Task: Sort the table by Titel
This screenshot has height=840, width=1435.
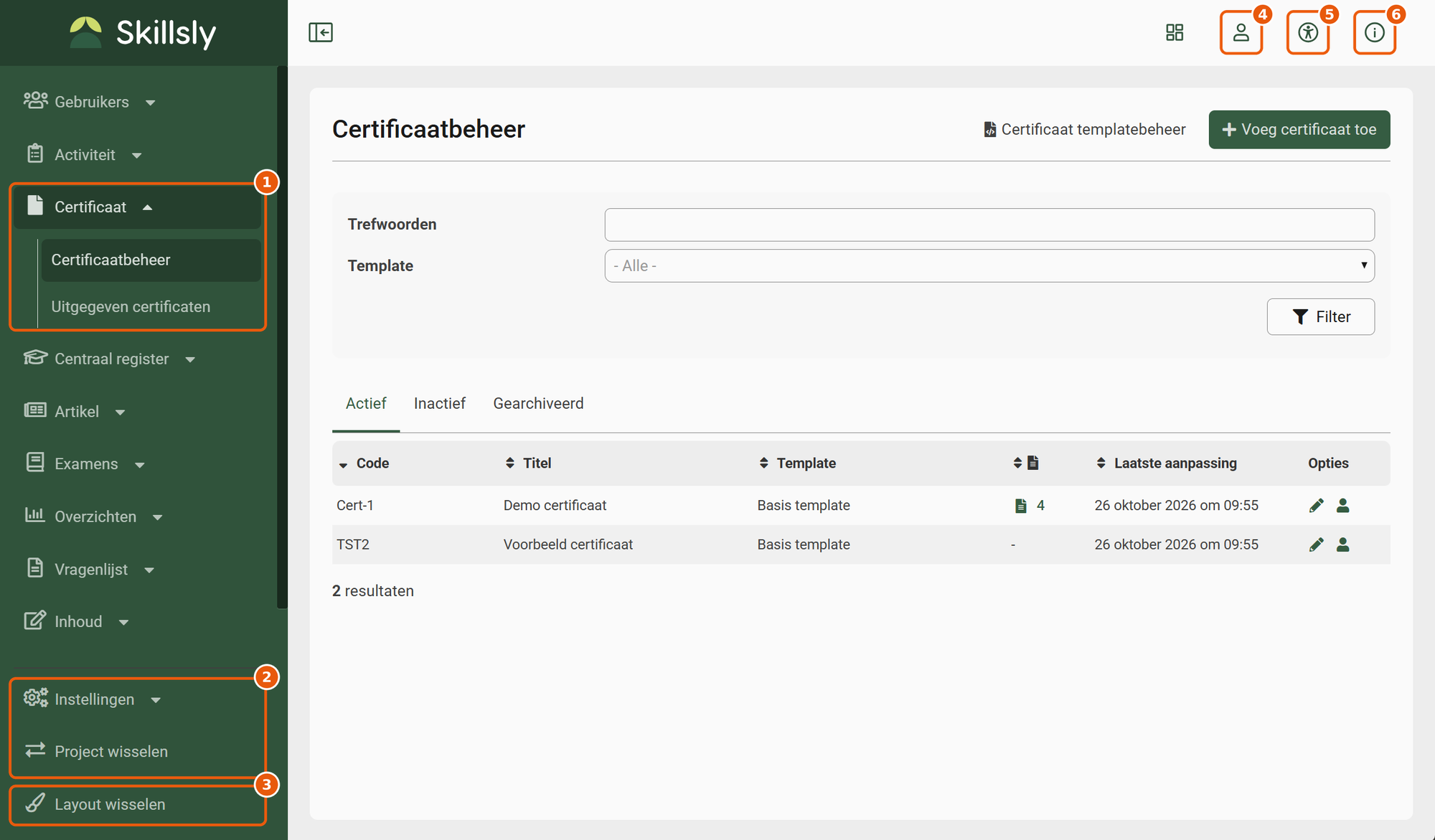Action: tap(528, 463)
